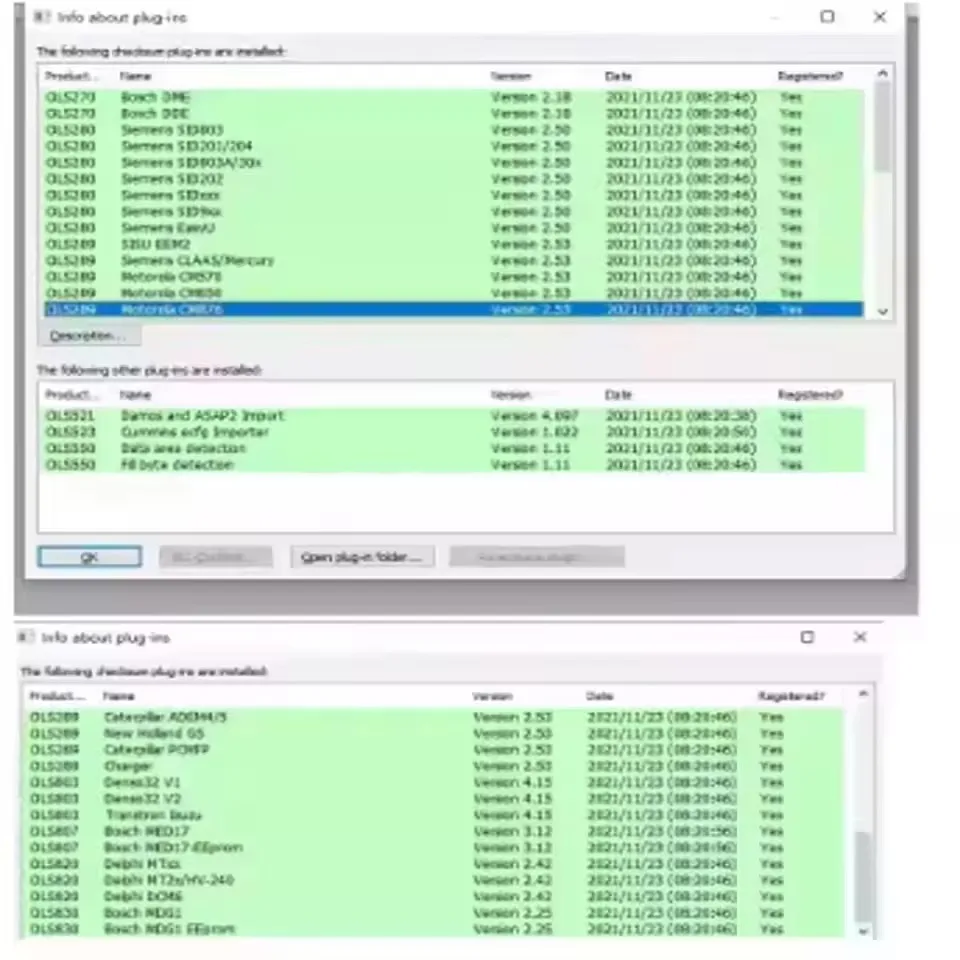Sort upper checksum list by Name column header
The image size is (960, 960).
tap(135, 76)
